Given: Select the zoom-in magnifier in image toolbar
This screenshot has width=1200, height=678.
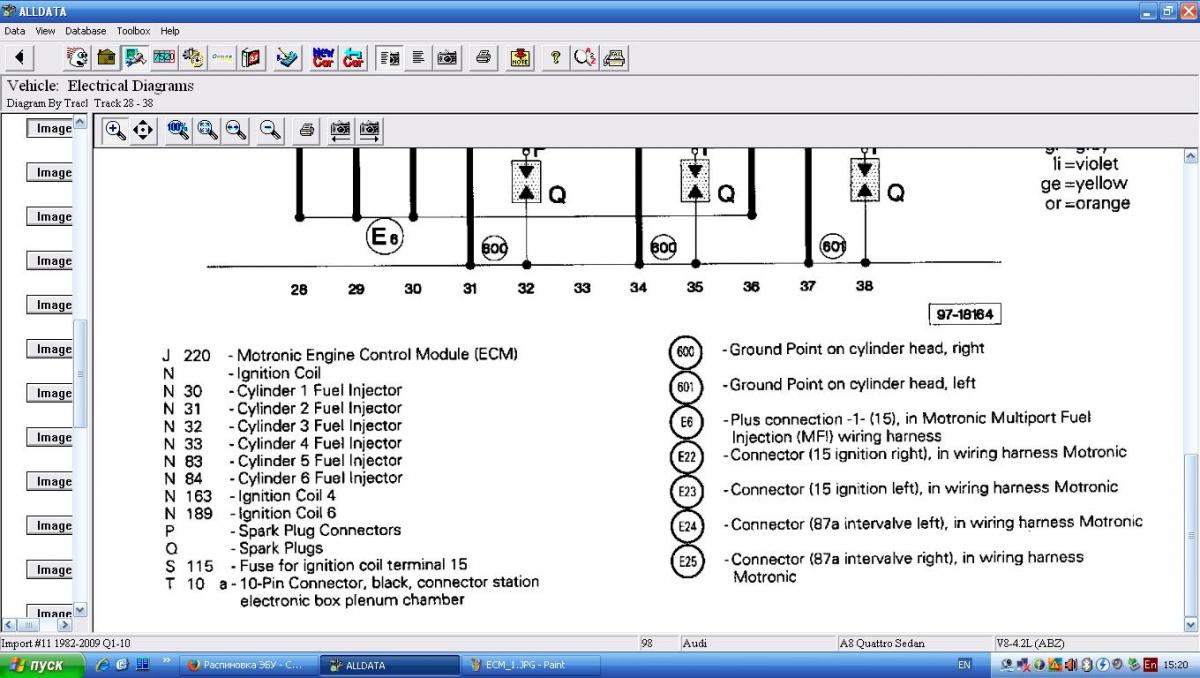Looking at the screenshot, I should click(115, 130).
